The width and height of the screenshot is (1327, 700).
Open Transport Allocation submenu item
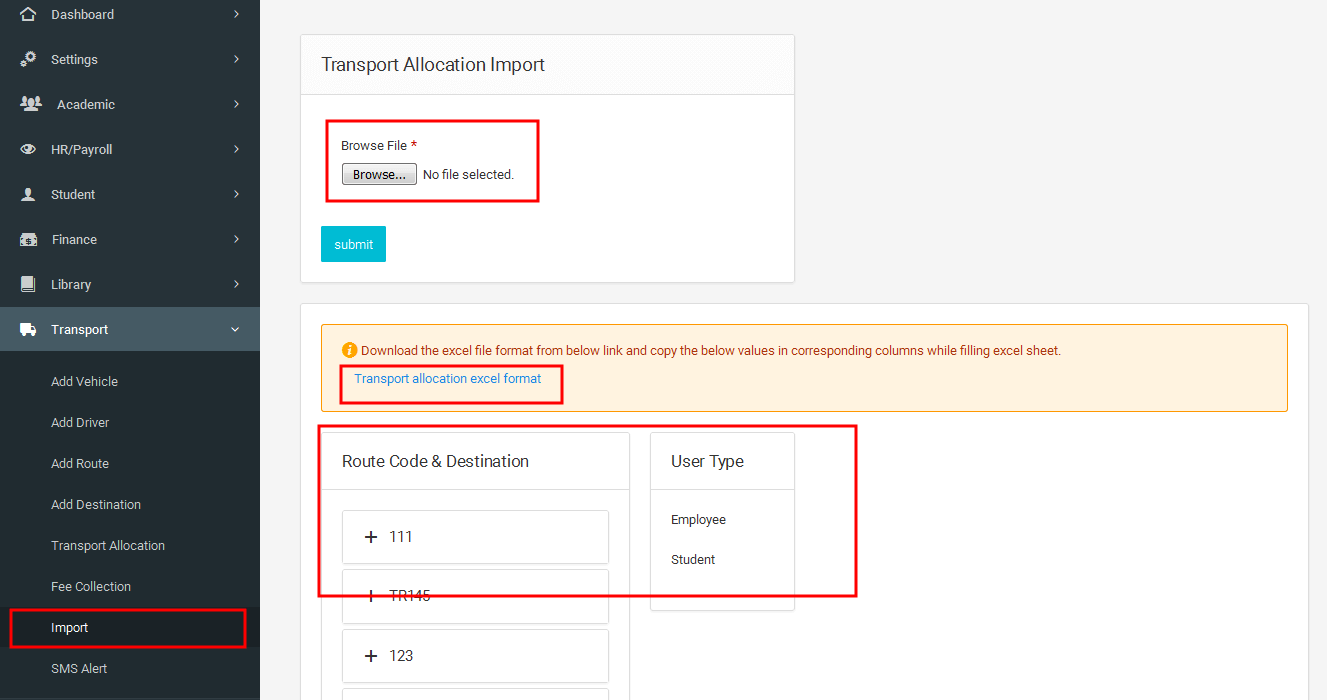tap(108, 545)
